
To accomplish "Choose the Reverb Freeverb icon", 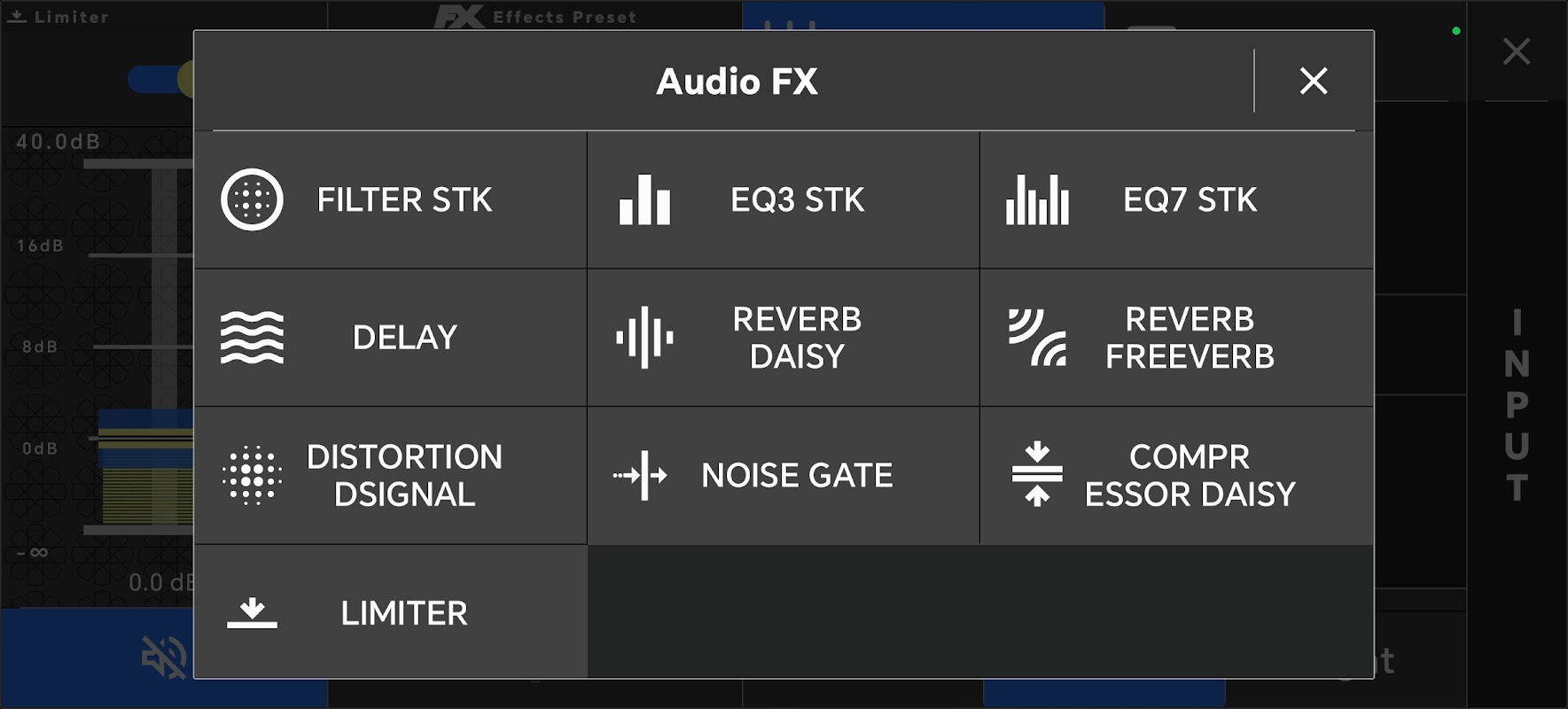I will click(x=1037, y=338).
